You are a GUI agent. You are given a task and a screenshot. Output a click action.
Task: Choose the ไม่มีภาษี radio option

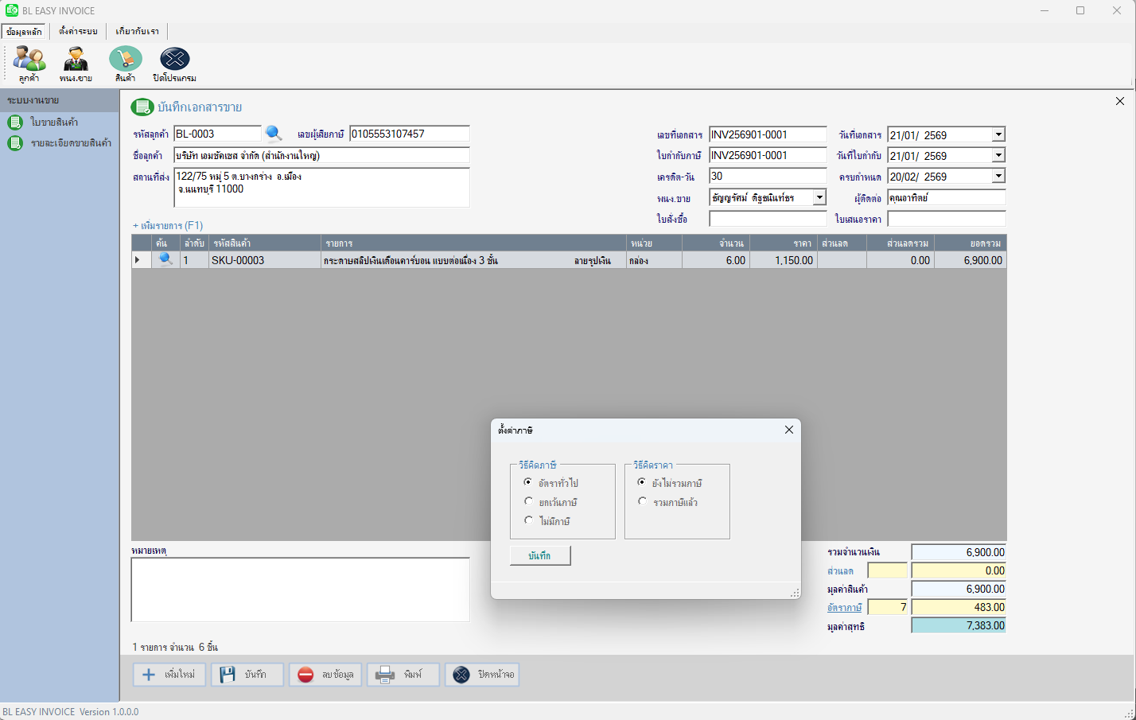529,521
